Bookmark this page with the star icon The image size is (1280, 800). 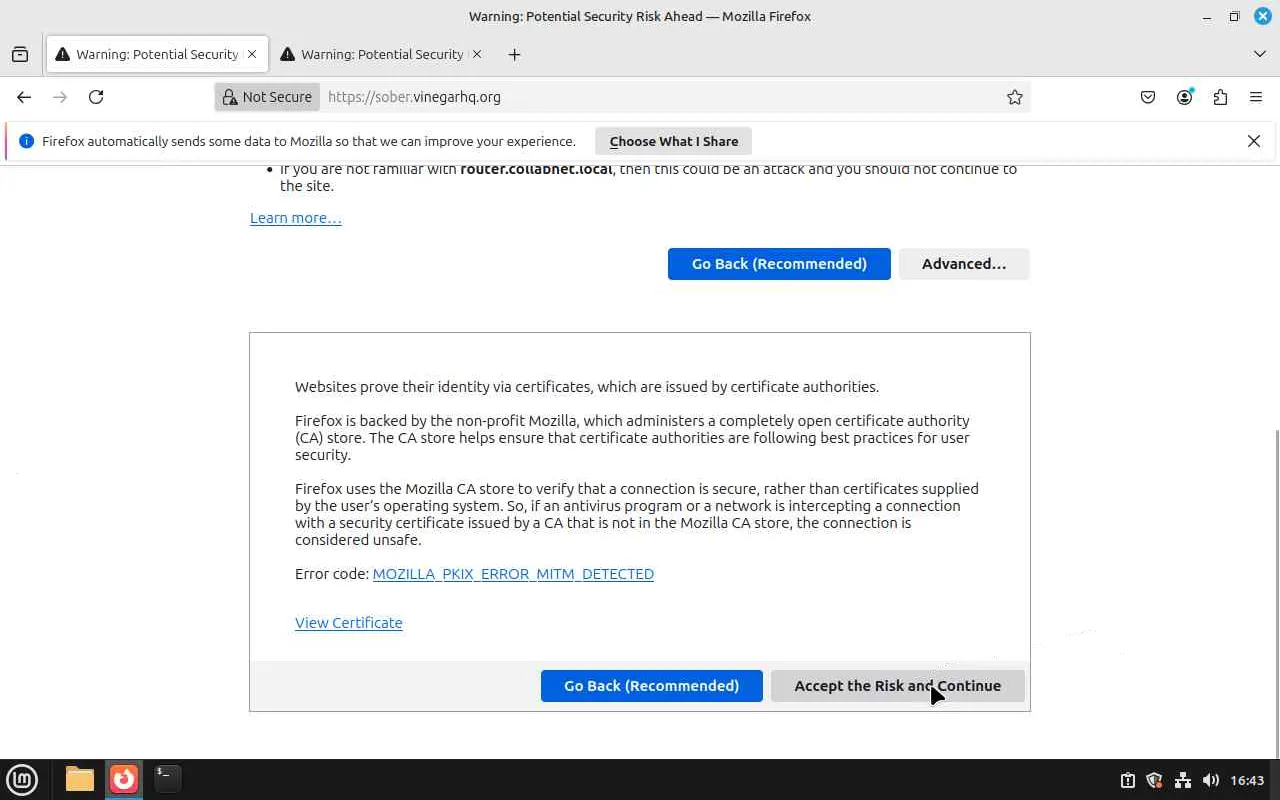tap(1014, 97)
